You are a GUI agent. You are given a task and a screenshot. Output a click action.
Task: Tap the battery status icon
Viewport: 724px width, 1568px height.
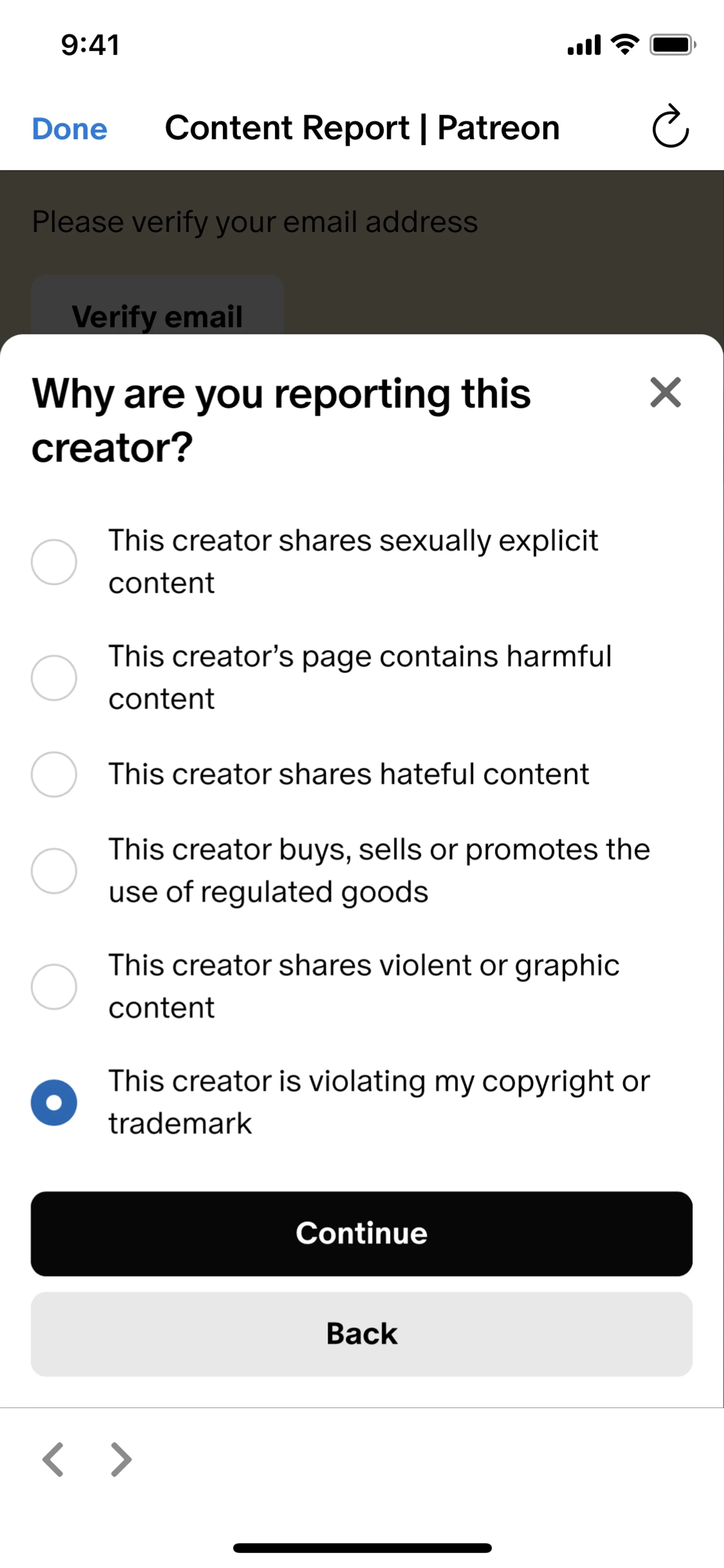672,45
